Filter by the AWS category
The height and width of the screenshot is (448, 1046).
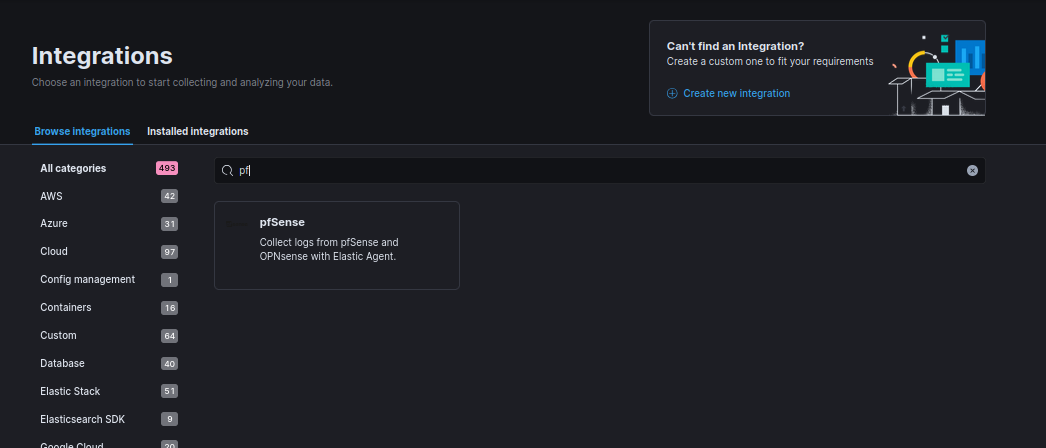click(51, 196)
